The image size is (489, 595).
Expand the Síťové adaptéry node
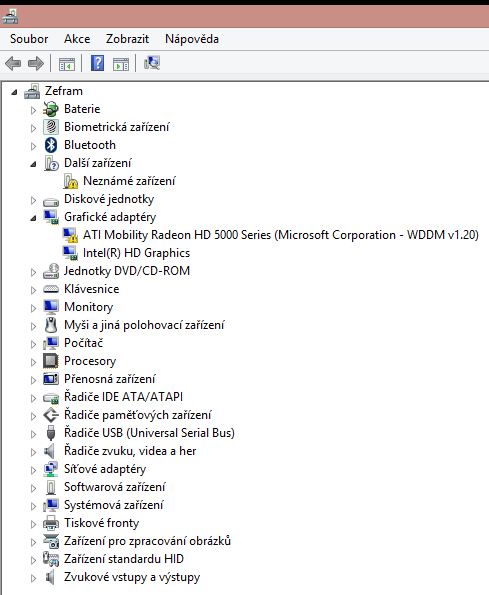pos(33,470)
